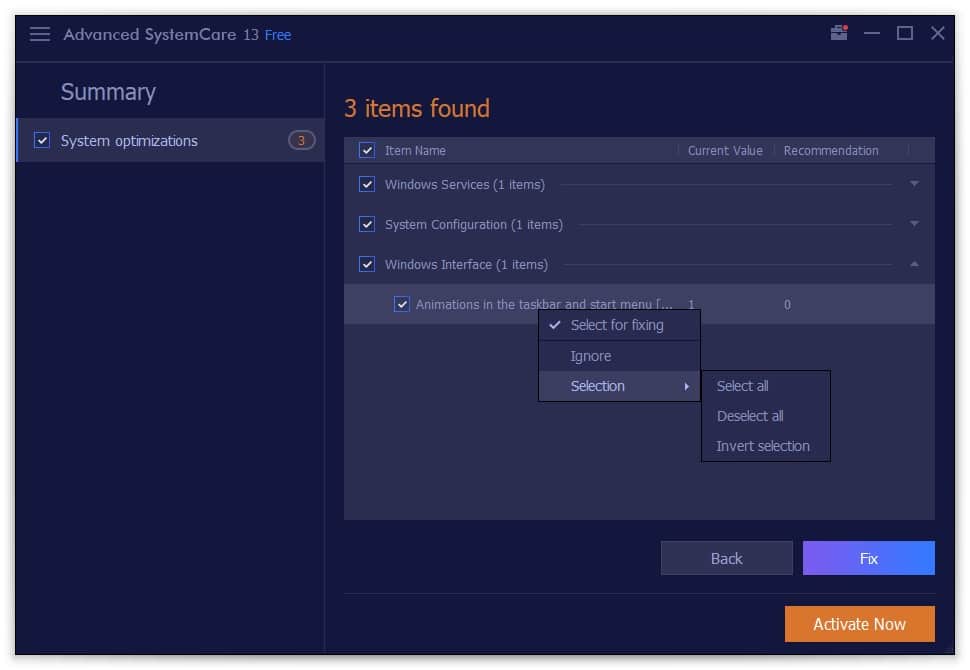Image resolution: width=970 pixels, height=670 pixels.
Task: Expand the System Configuration group arrow
Action: pyautogui.click(x=914, y=223)
